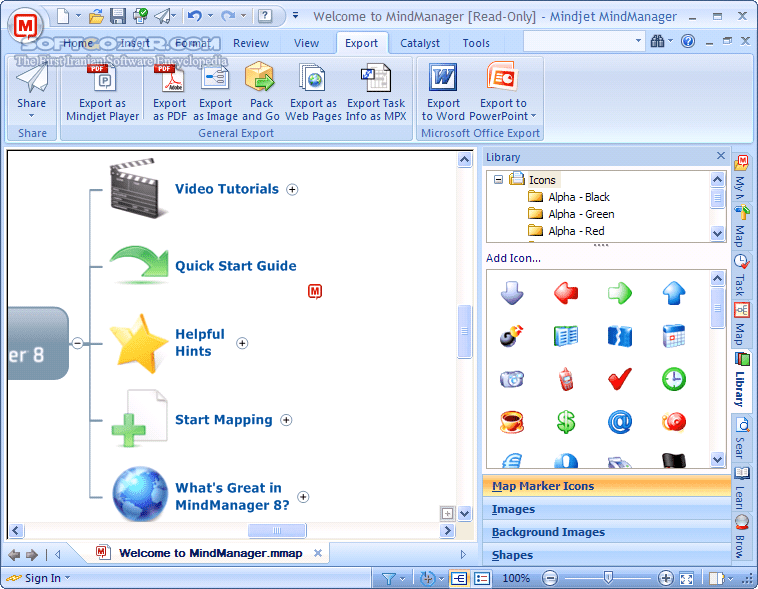Screen dimensions: 758x589
Task: Click the Quick Start Guide topic
Action: pos(236,266)
